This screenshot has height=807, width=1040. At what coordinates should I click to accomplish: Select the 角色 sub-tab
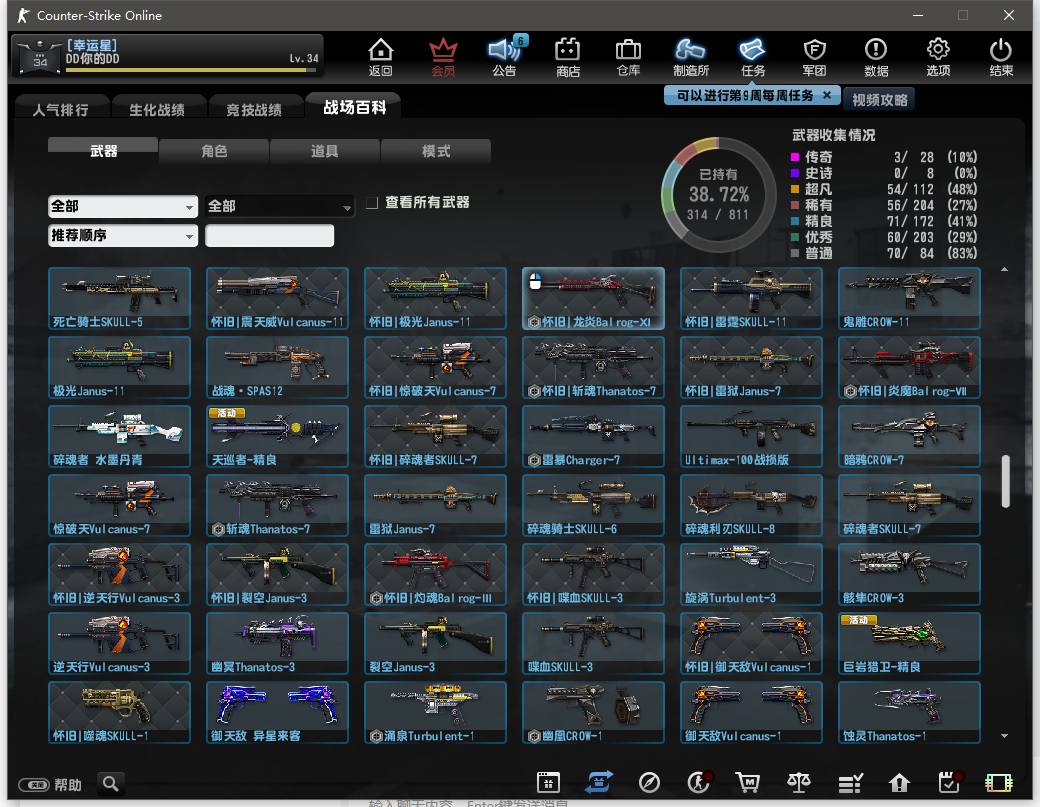point(214,151)
